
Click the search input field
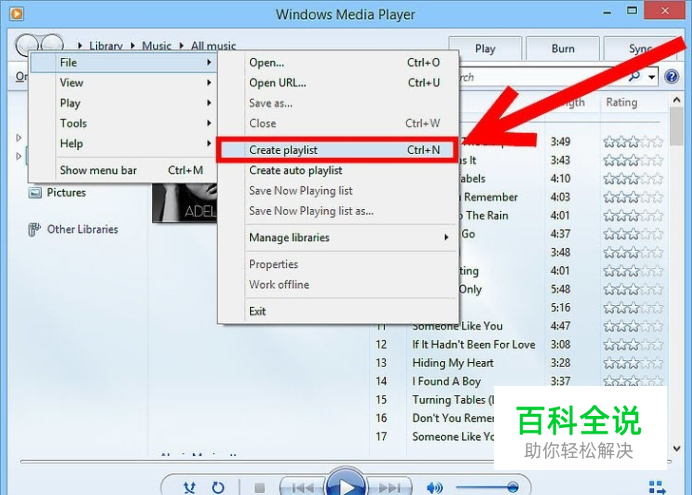pyautogui.click(x=543, y=77)
